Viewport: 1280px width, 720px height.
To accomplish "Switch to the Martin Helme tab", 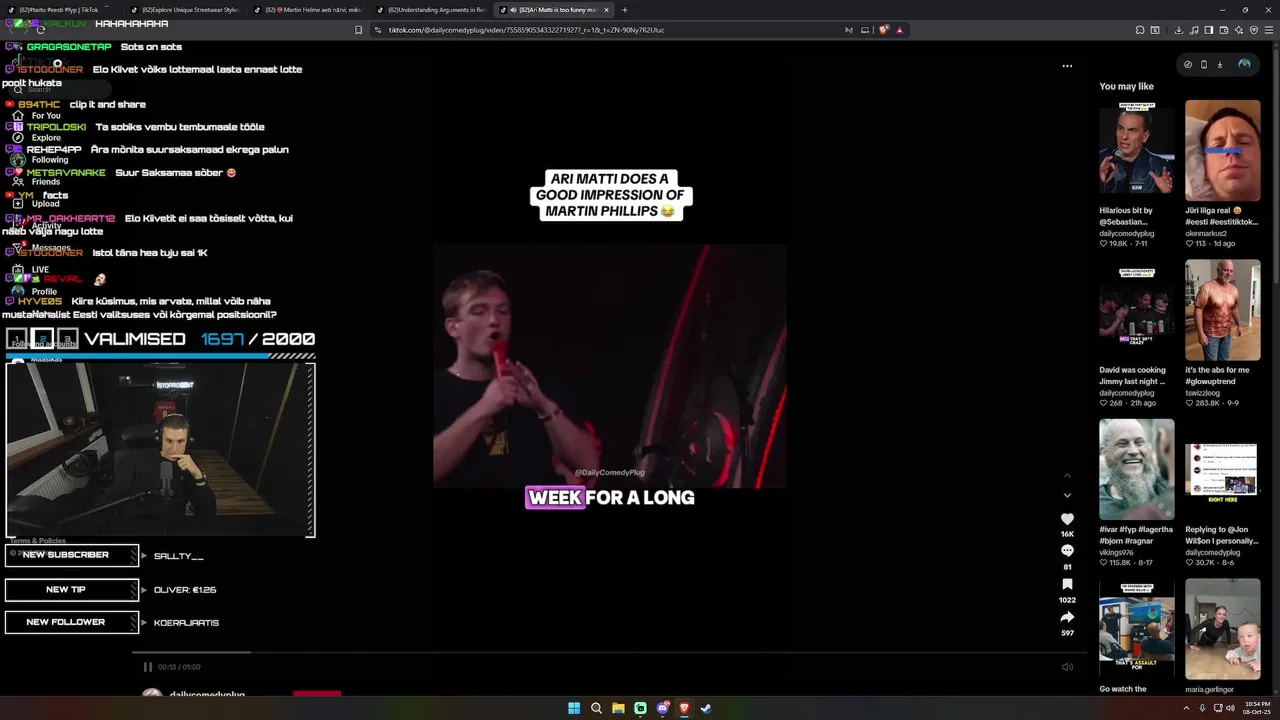I will click(x=308, y=10).
